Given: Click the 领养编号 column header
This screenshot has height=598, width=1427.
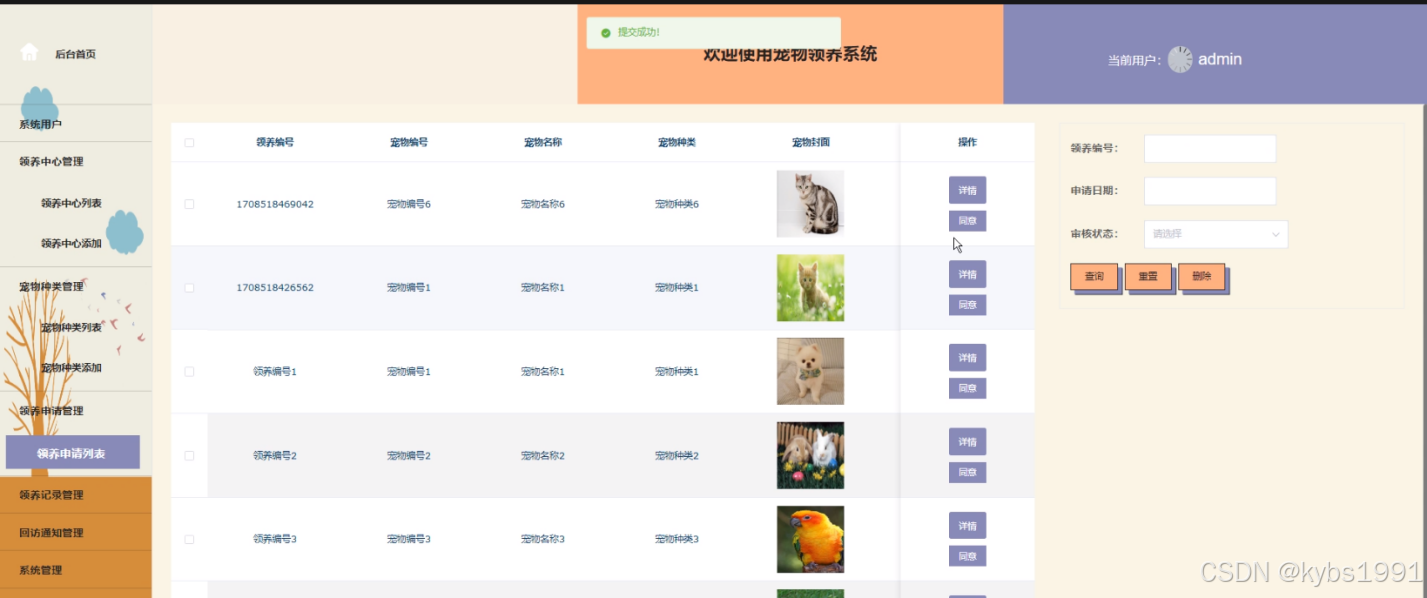Looking at the screenshot, I should (x=275, y=142).
